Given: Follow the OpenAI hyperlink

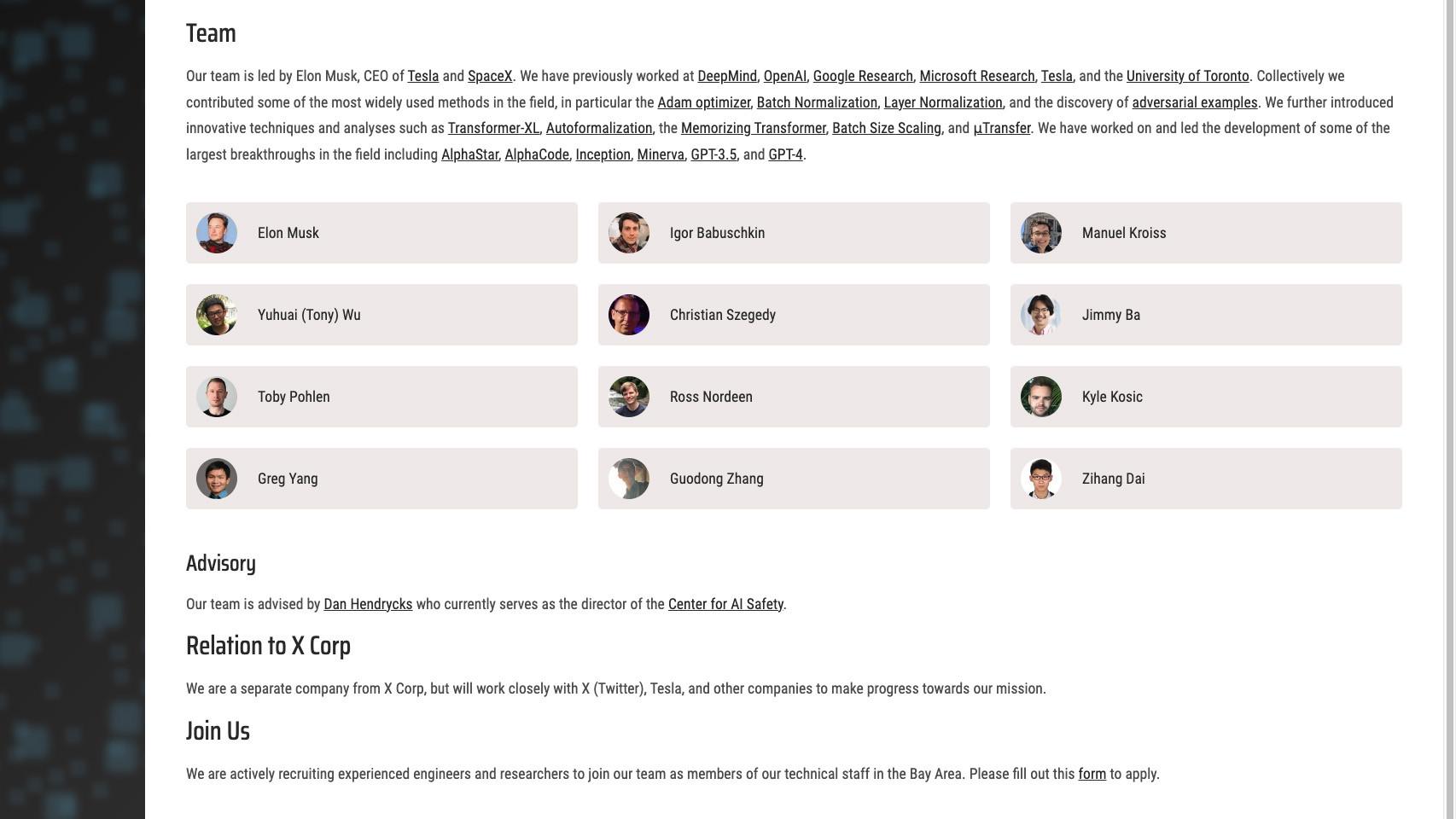Looking at the screenshot, I should [x=784, y=76].
